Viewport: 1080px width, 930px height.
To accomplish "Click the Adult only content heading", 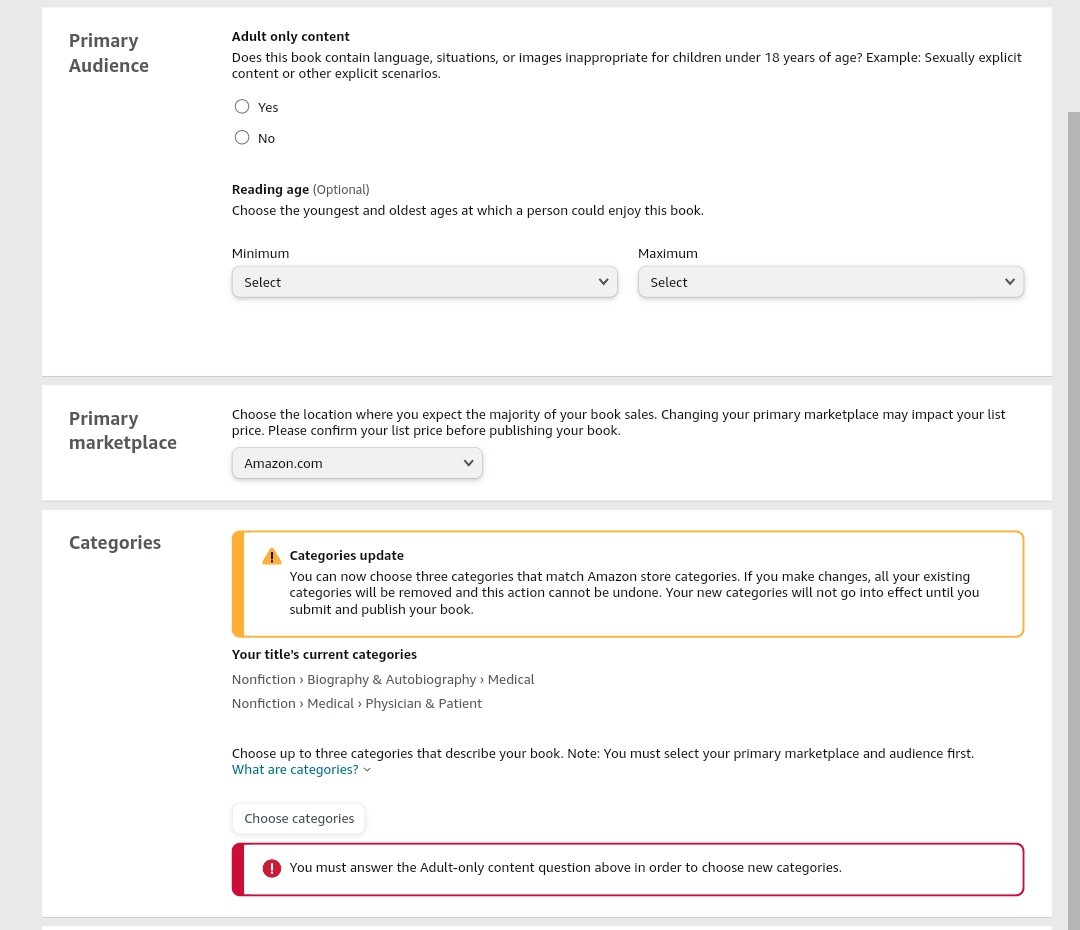I will pyautogui.click(x=291, y=37).
